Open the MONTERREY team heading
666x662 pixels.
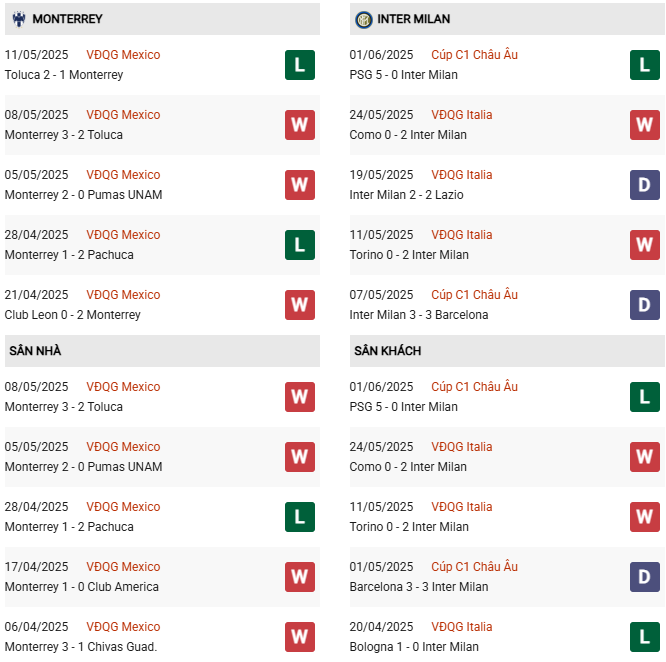pos(67,19)
